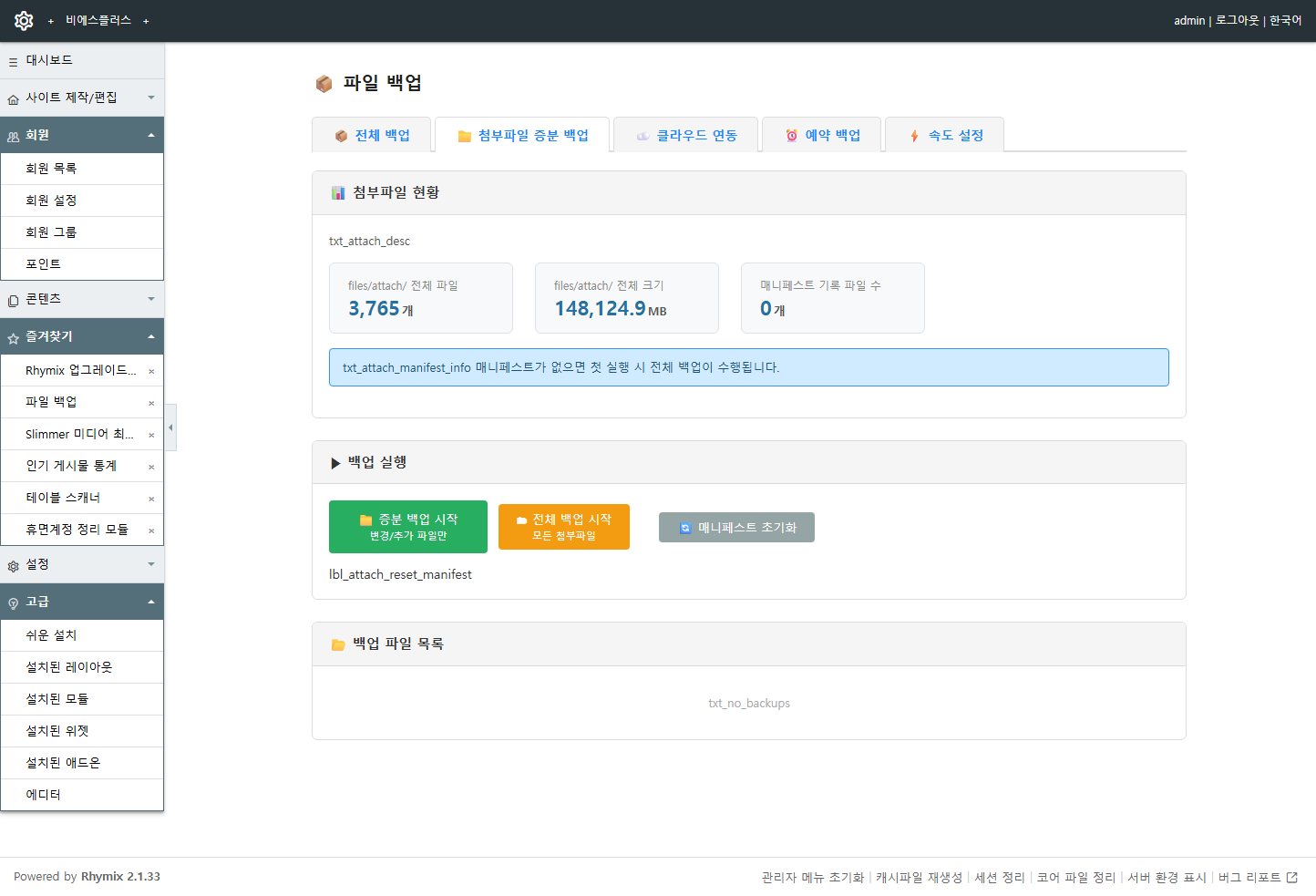Click the 3,765 개 total files value
1316x896 pixels.
pos(381,309)
